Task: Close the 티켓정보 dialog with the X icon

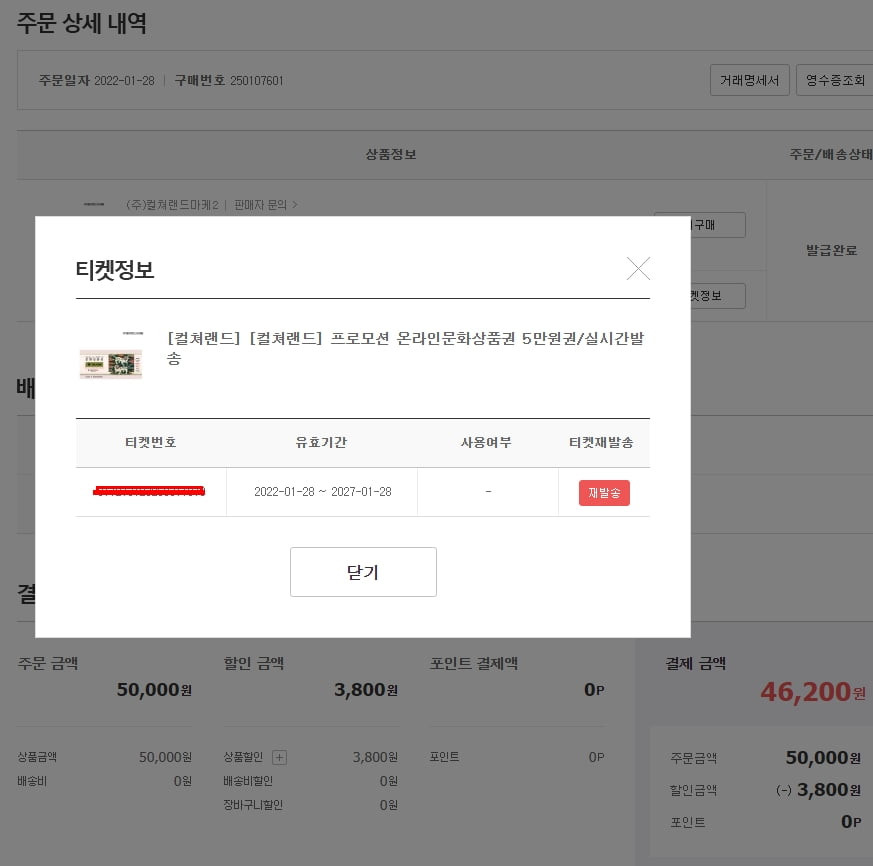Action: 638,268
